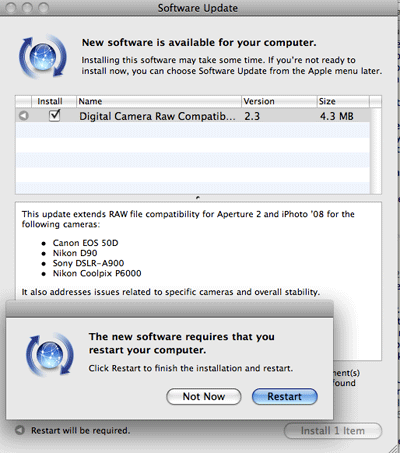This screenshot has height=453, width=400.
Task: Sort updates by Size column header
Action: click(x=343, y=101)
